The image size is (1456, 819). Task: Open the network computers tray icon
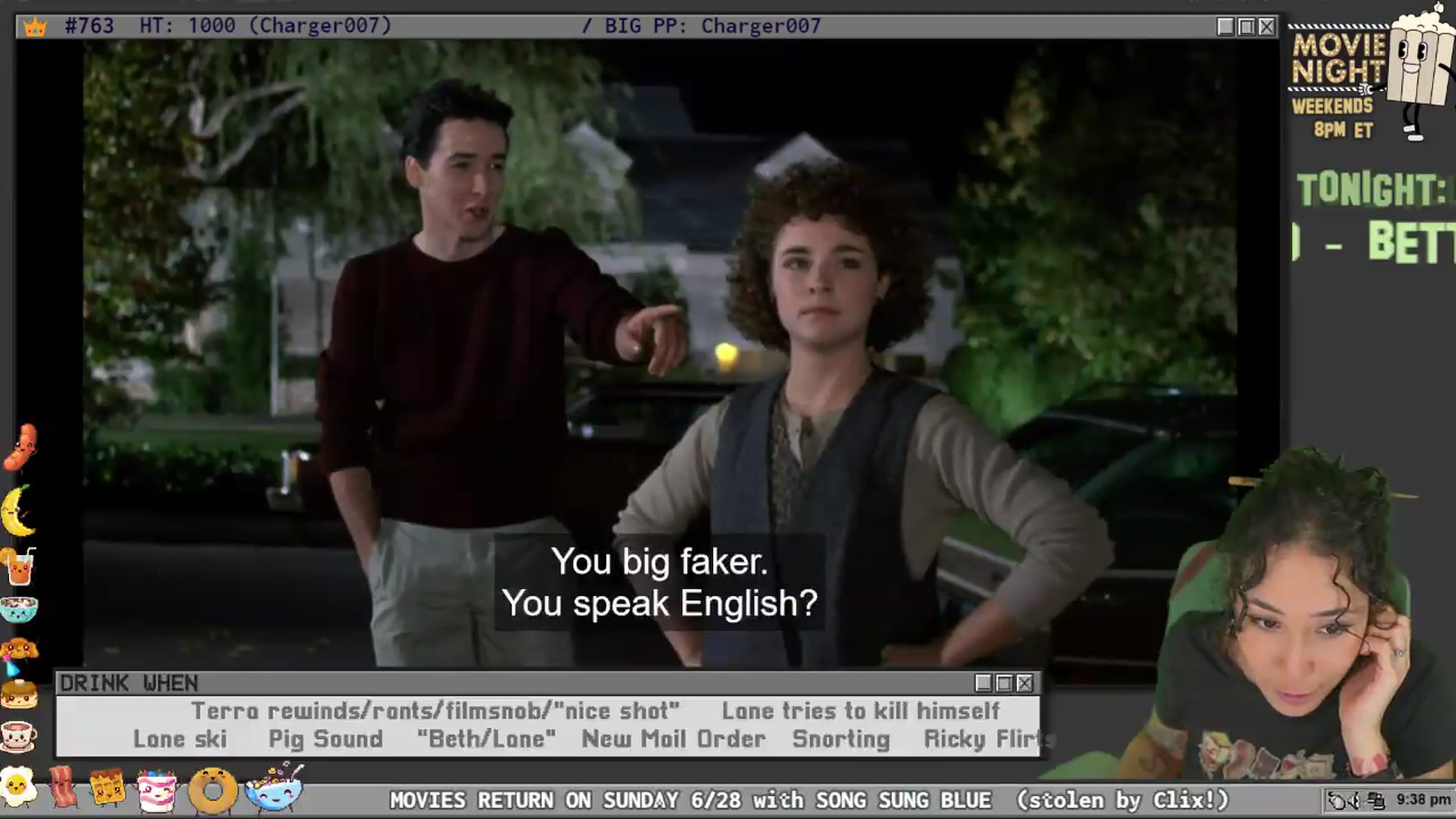click(x=1376, y=800)
